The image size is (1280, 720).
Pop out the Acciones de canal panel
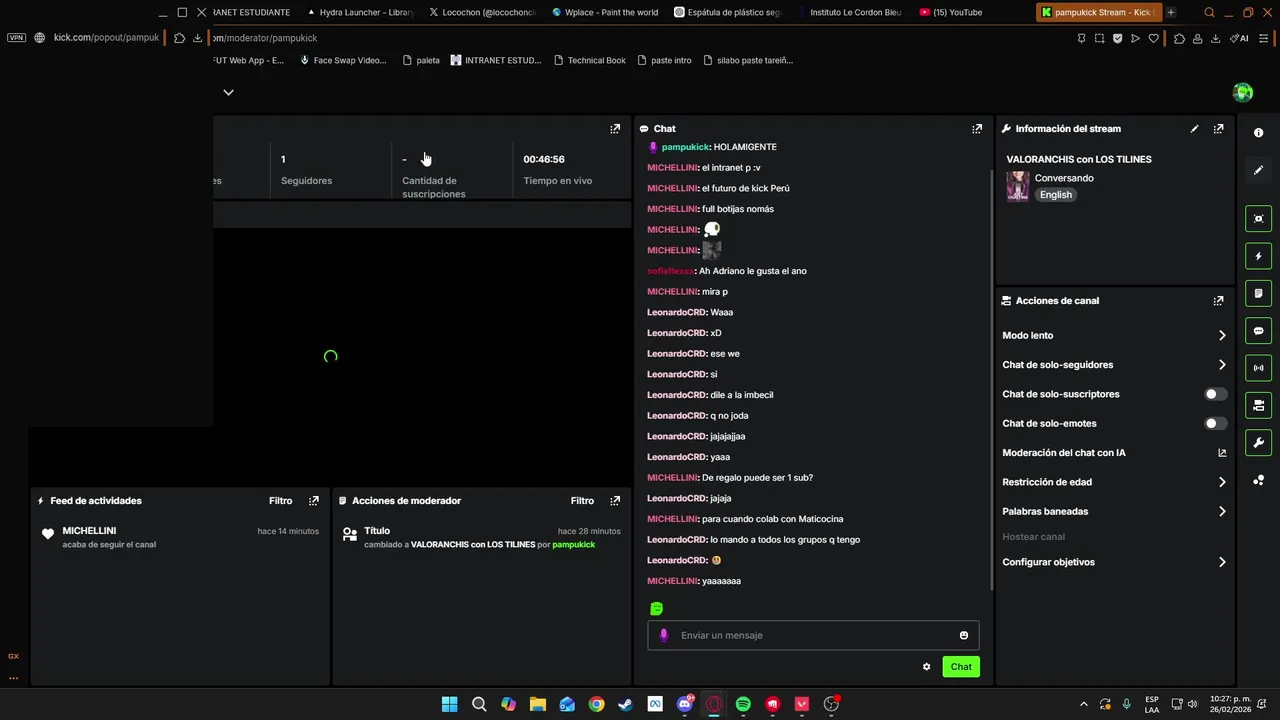[x=1218, y=301]
